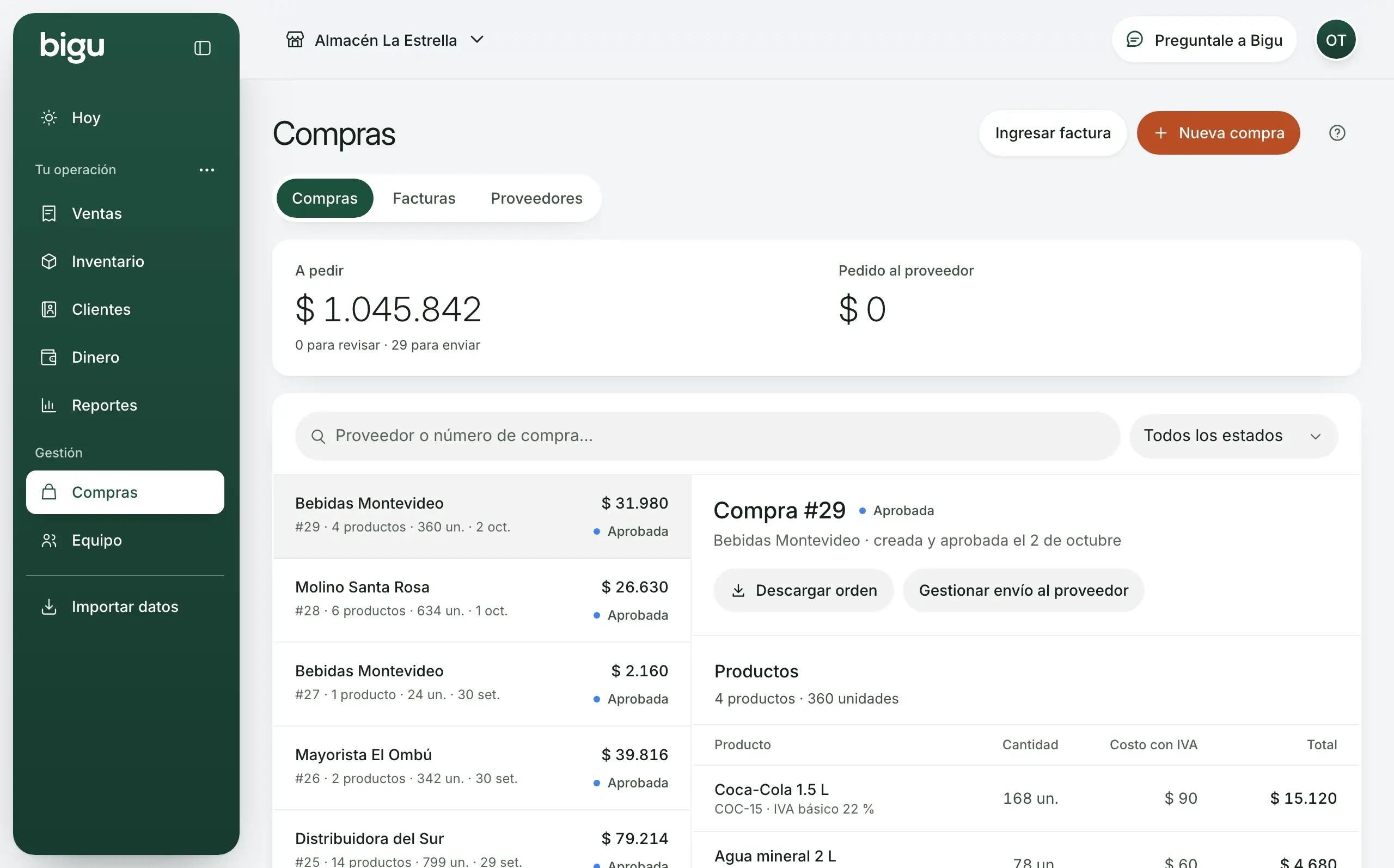Image resolution: width=1394 pixels, height=868 pixels.
Task: Focus the Proveedor o número de compra search
Action: [707, 436]
